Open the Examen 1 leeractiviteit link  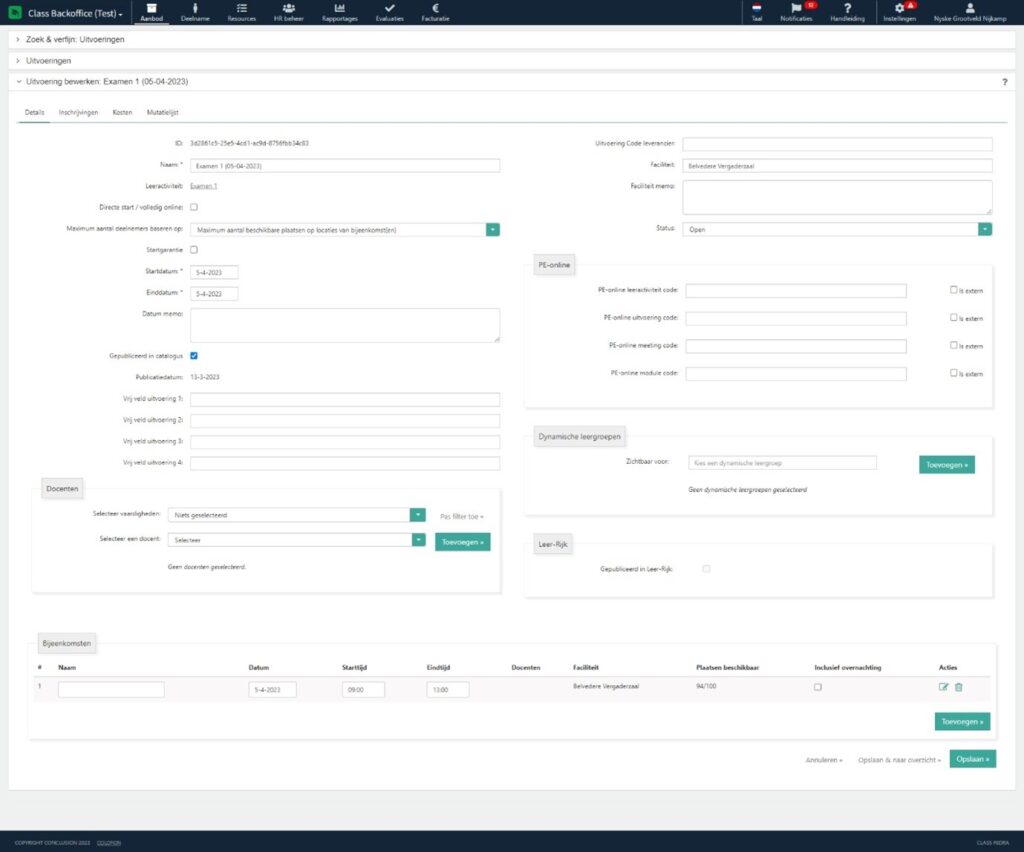pos(204,186)
